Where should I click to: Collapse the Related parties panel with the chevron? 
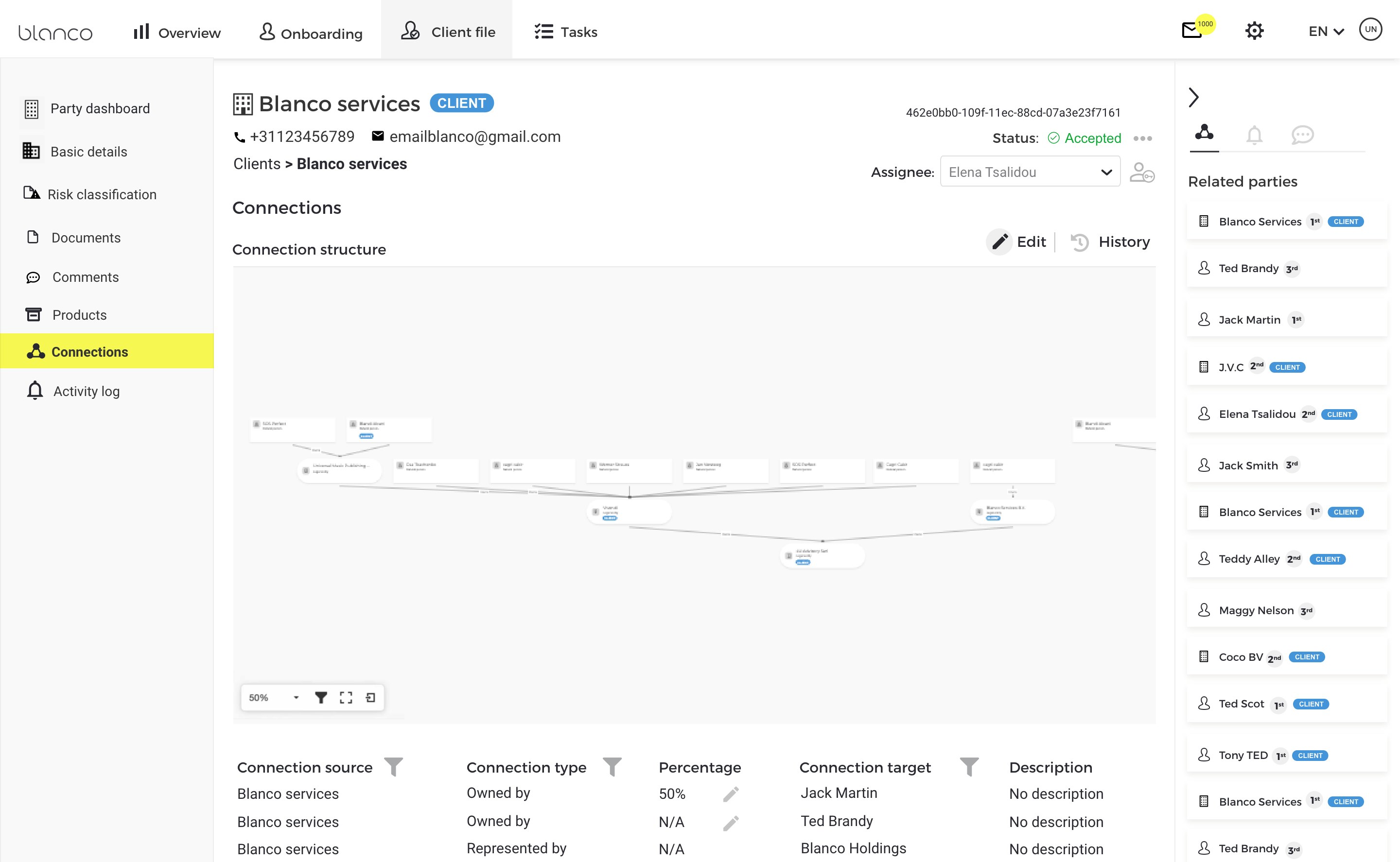click(x=1194, y=98)
